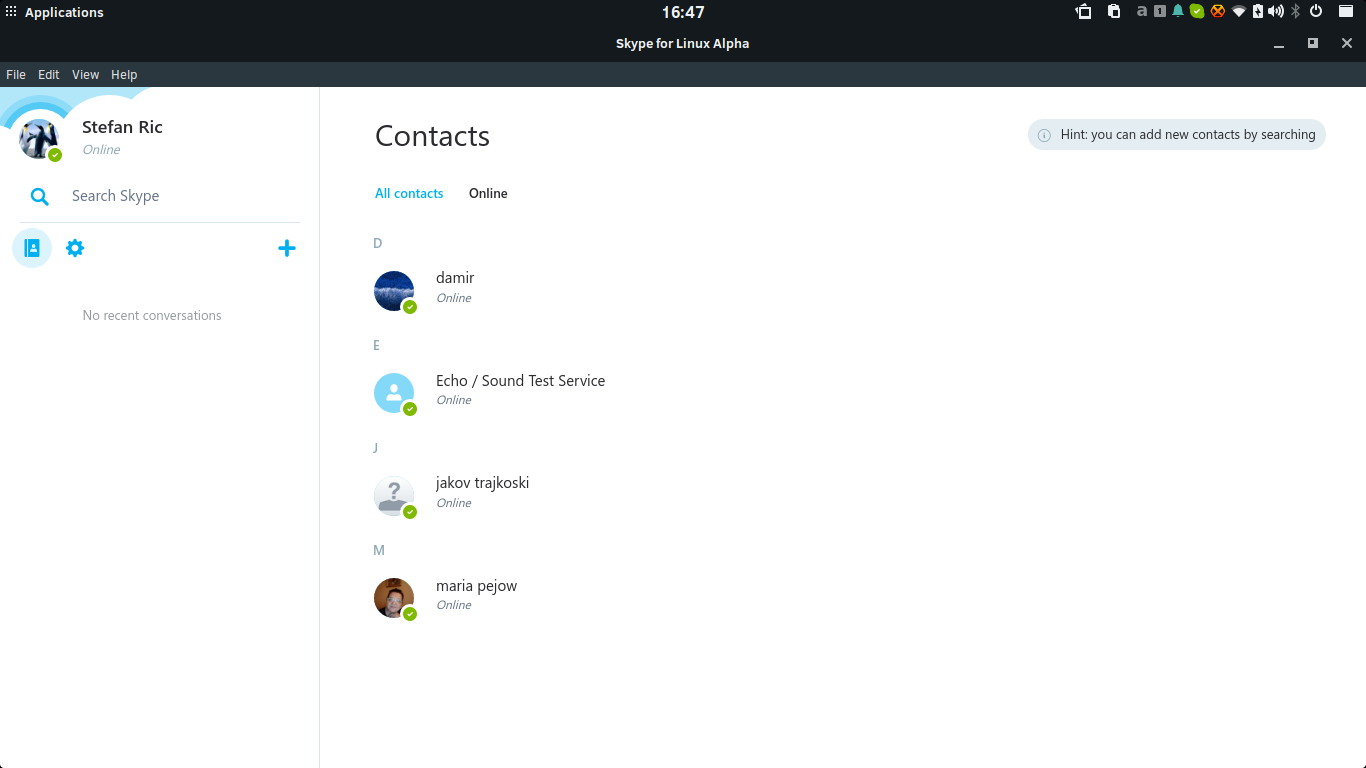Click the bell notification tray icon
Image resolution: width=1366 pixels, height=768 pixels.
(1178, 11)
